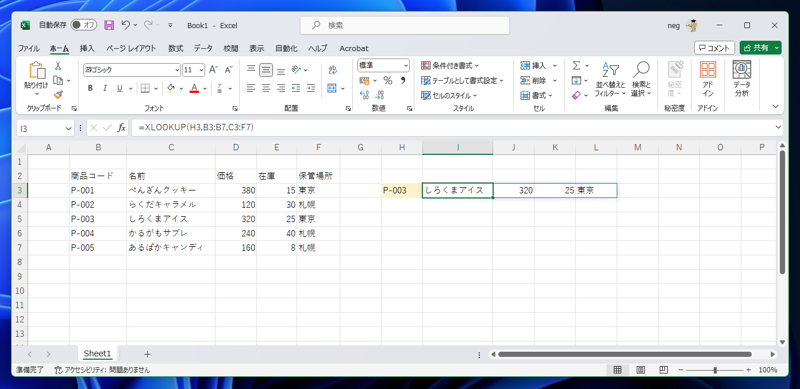Open the font size dropdown

pos(201,70)
